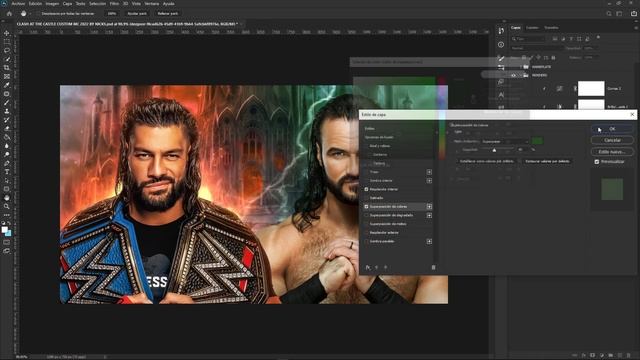The height and width of the screenshot is (360, 640).
Task: Enable Sombra paralela checkbox
Action: 366,241
